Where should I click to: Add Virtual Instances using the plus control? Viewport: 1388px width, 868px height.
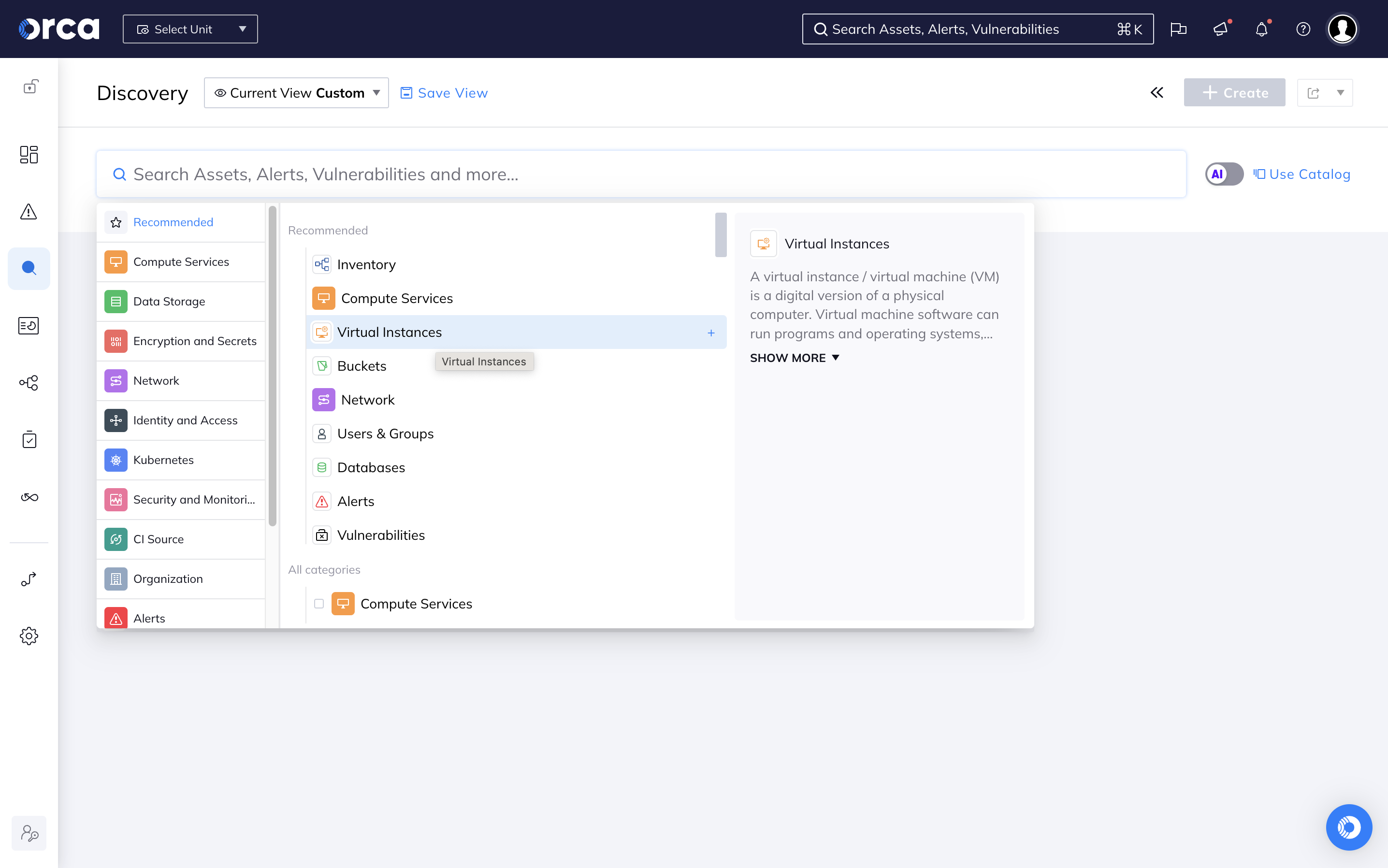(711, 333)
